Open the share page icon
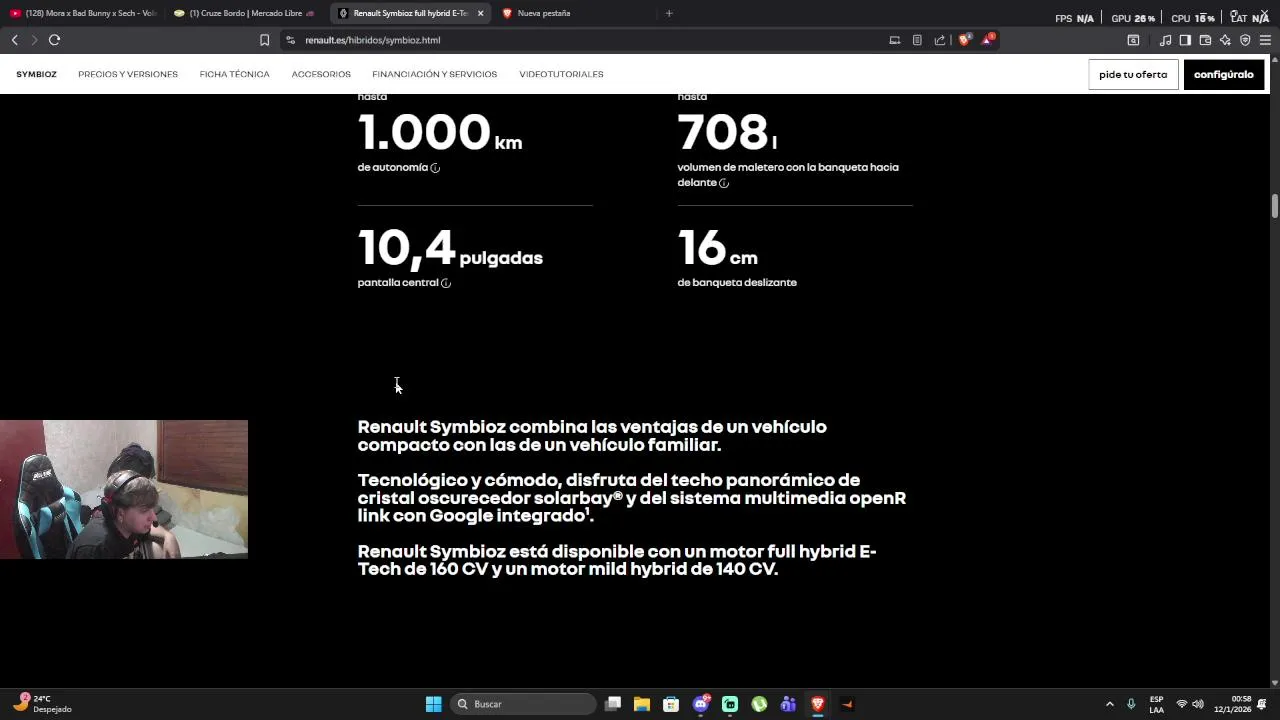Image resolution: width=1280 pixels, height=720 pixels. click(940, 40)
